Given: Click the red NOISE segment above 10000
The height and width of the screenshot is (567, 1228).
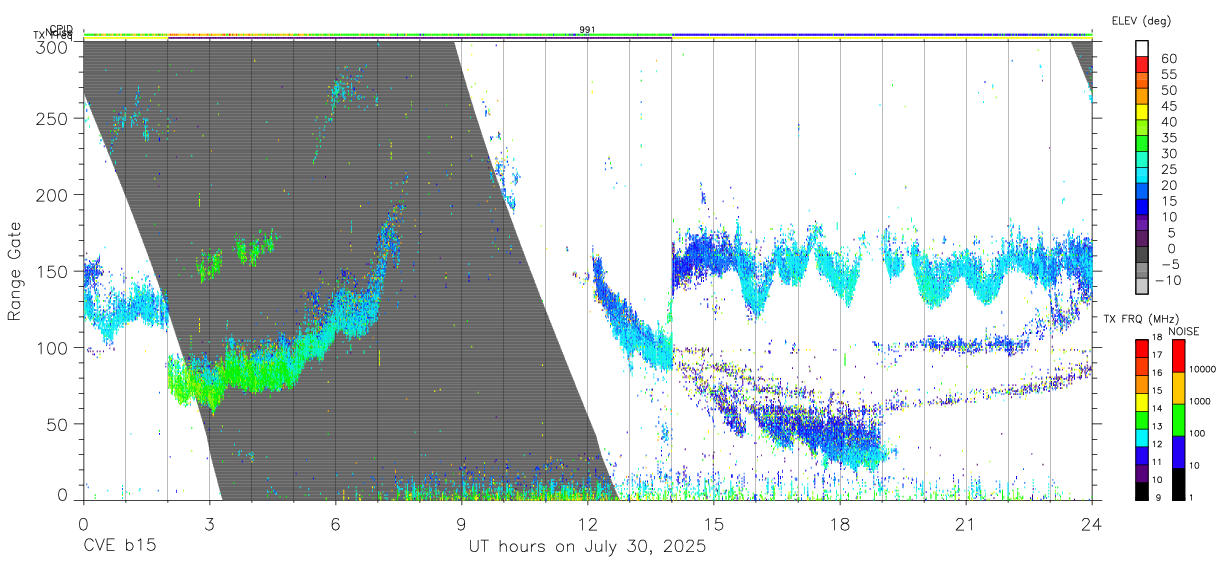Looking at the screenshot, I should [x=1179, y=355].
